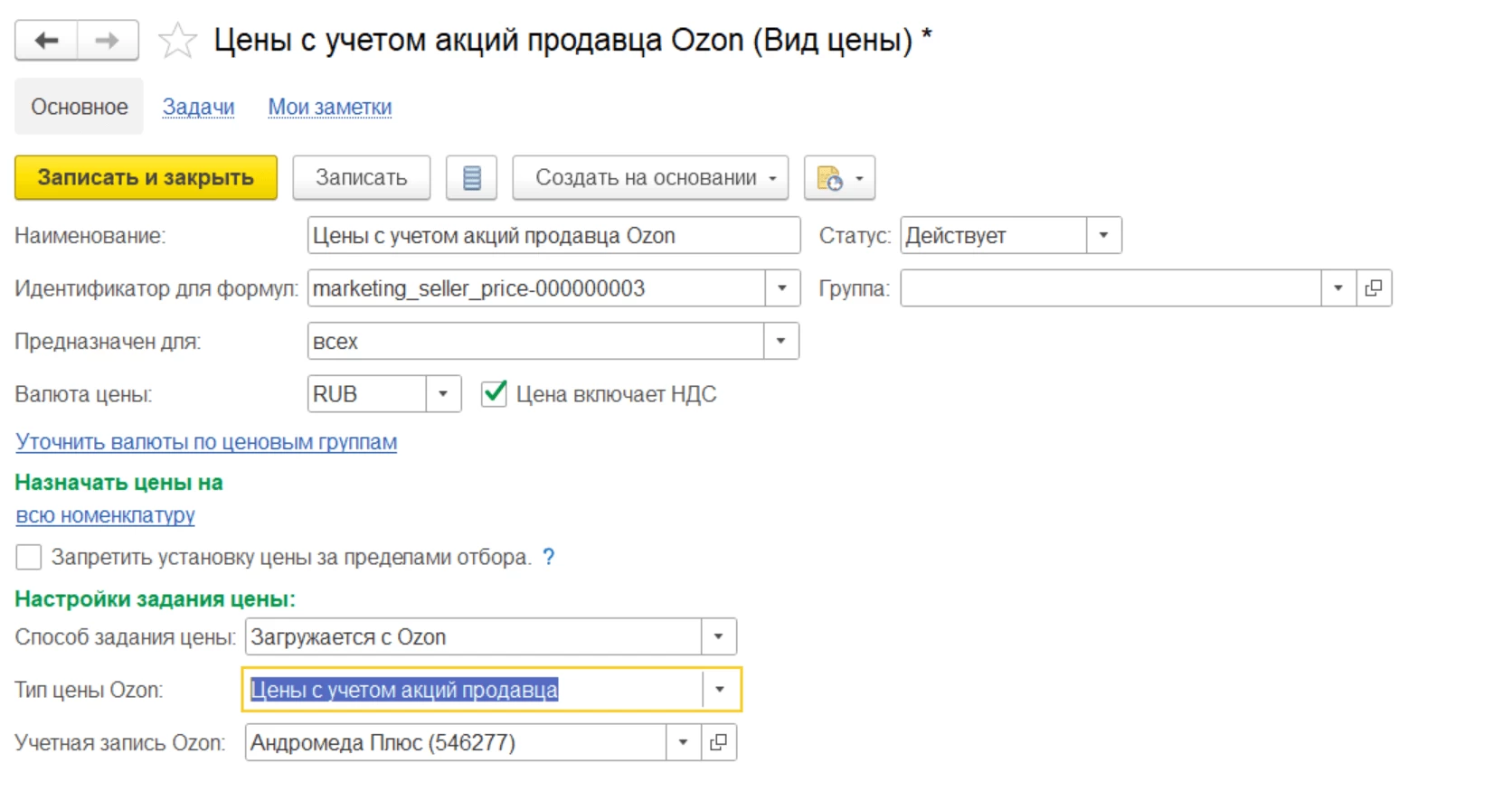1512x810 pixels.
Task: Open Ozon account record via open-form icon
Action: click(719, 742)
